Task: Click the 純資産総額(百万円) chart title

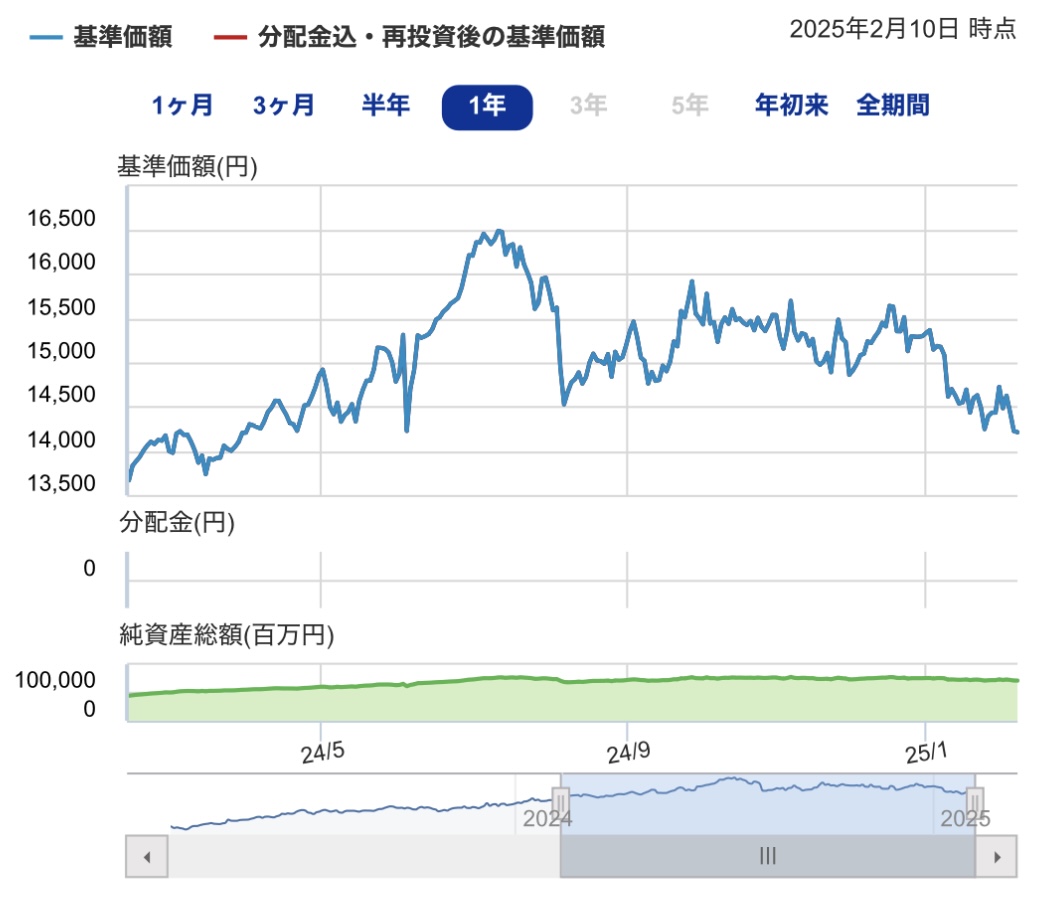Action: point(226,634)
